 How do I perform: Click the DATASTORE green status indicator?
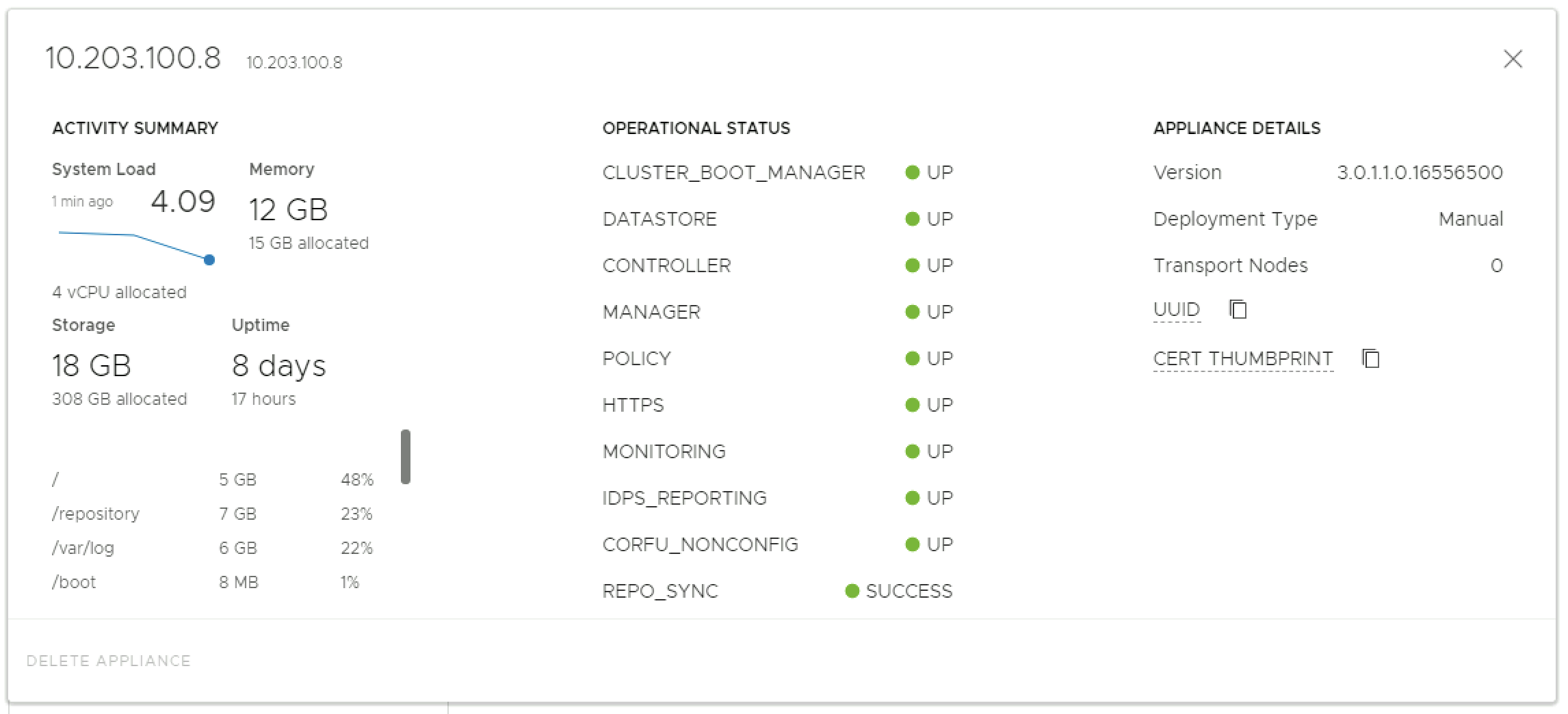pyautogui.click(x=912, y=219)
